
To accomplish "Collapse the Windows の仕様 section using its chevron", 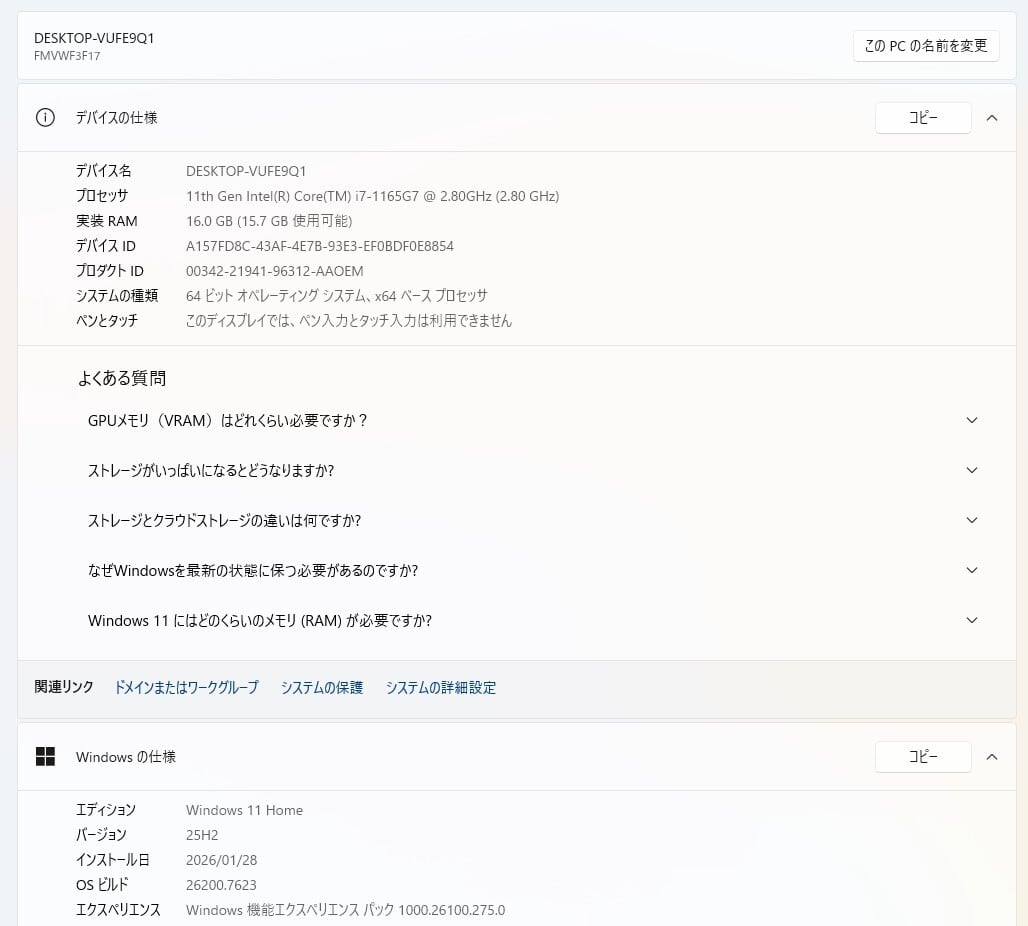I will tap(991, 757).
